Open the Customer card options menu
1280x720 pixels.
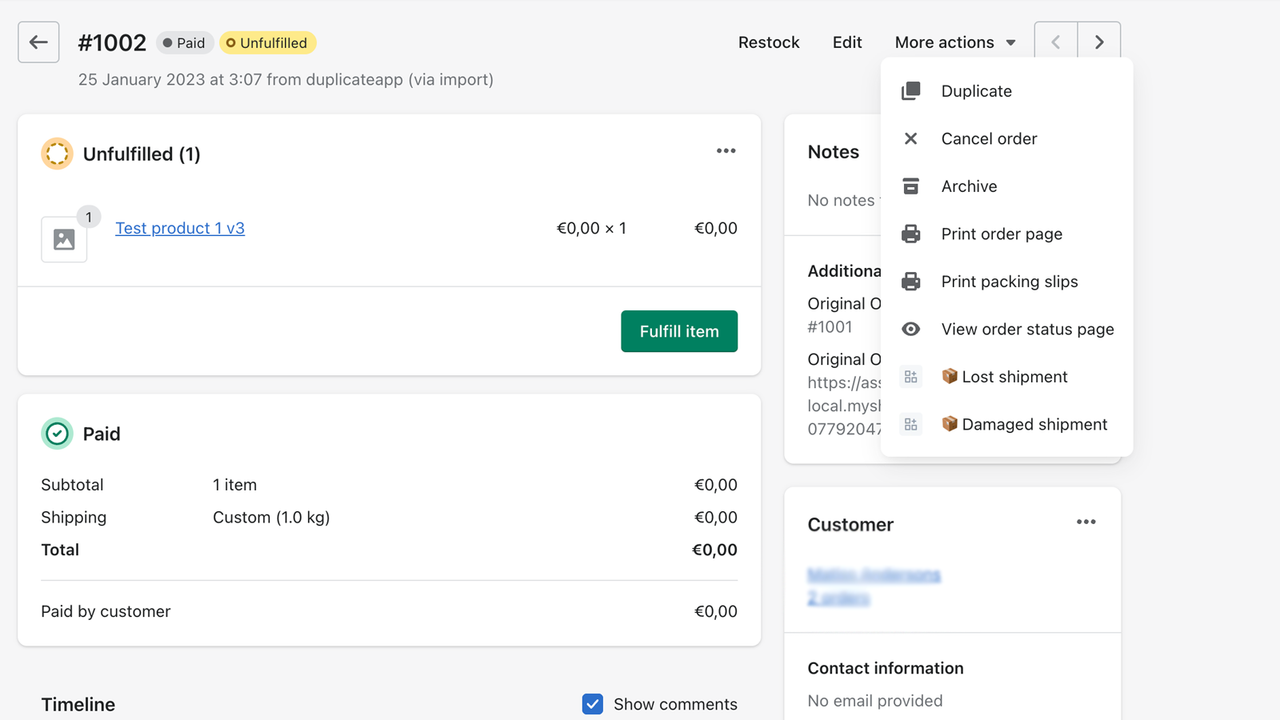point(1086,522)
